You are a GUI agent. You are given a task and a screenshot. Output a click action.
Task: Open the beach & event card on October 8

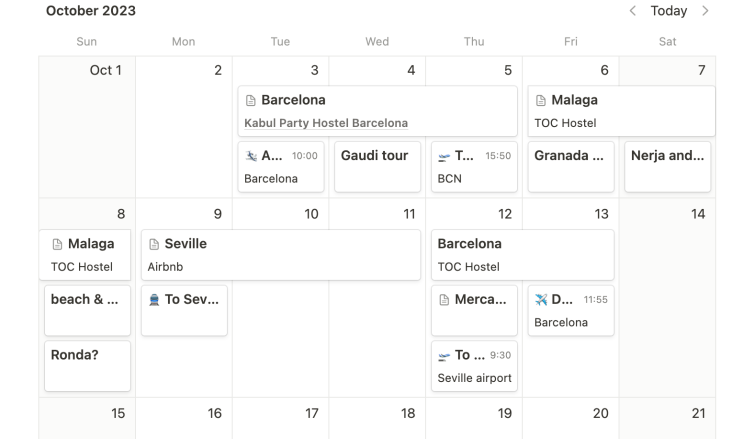[88, 310]
